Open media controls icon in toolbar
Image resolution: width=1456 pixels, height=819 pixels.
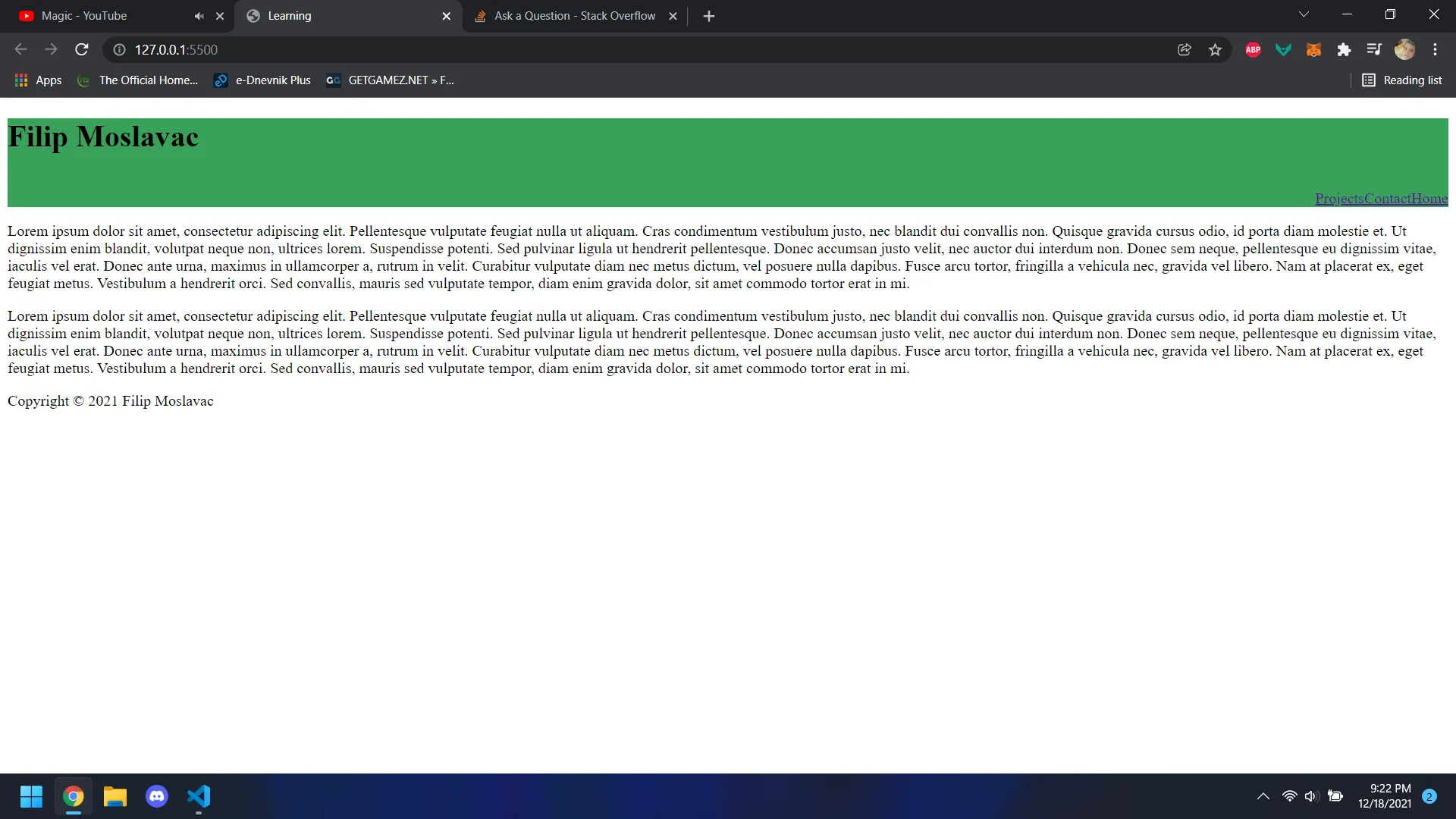[1373, 49]
